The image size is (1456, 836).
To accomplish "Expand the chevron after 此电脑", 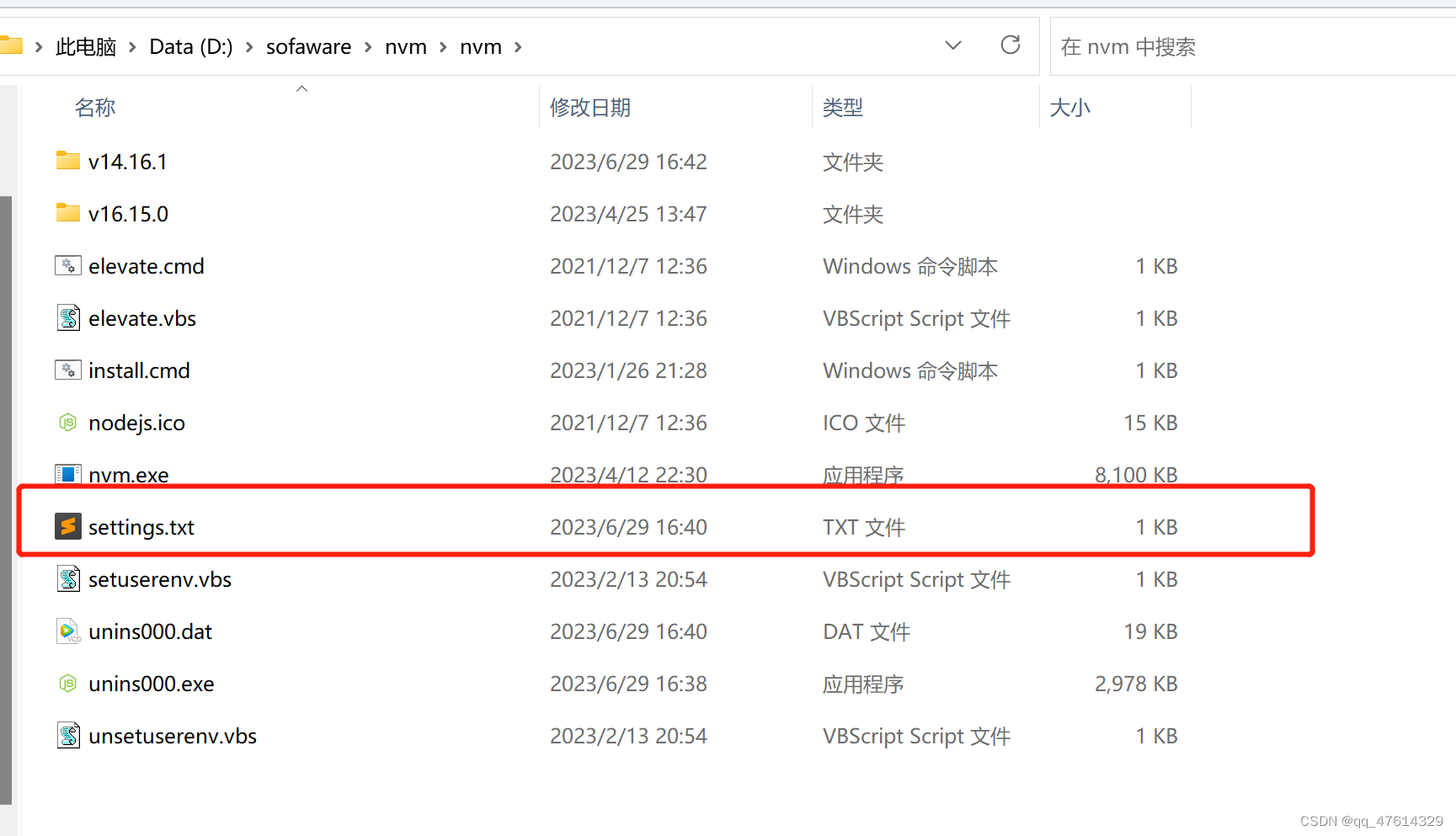I will 132,47.
